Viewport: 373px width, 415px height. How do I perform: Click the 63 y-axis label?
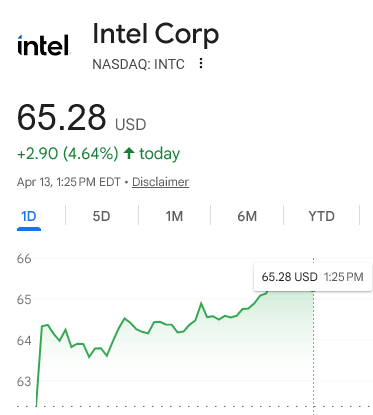pyautogui.click(x=24, y=381)
